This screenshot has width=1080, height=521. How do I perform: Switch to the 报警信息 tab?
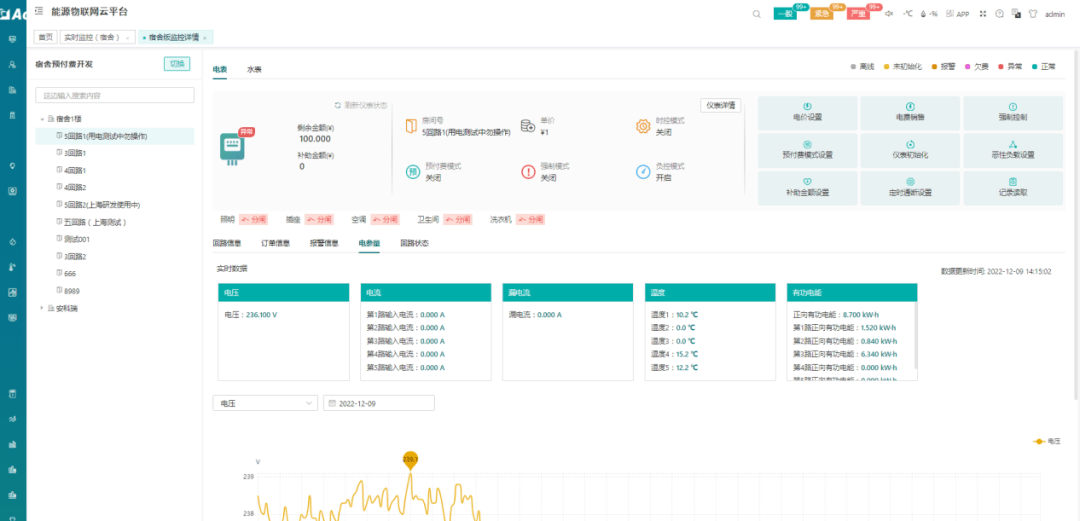(x=324, y=243)
